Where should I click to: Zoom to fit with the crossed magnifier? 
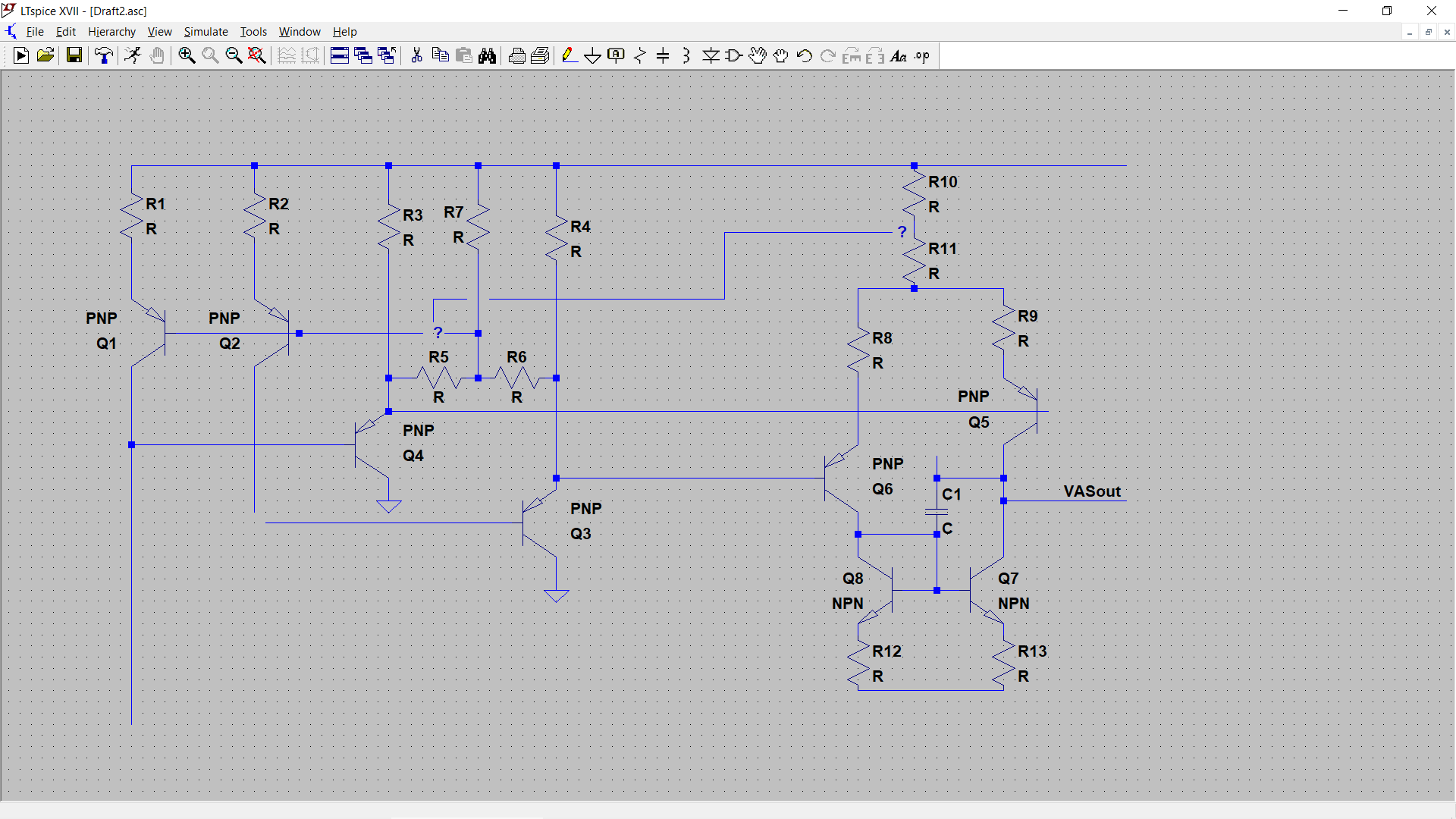point(257,55)
